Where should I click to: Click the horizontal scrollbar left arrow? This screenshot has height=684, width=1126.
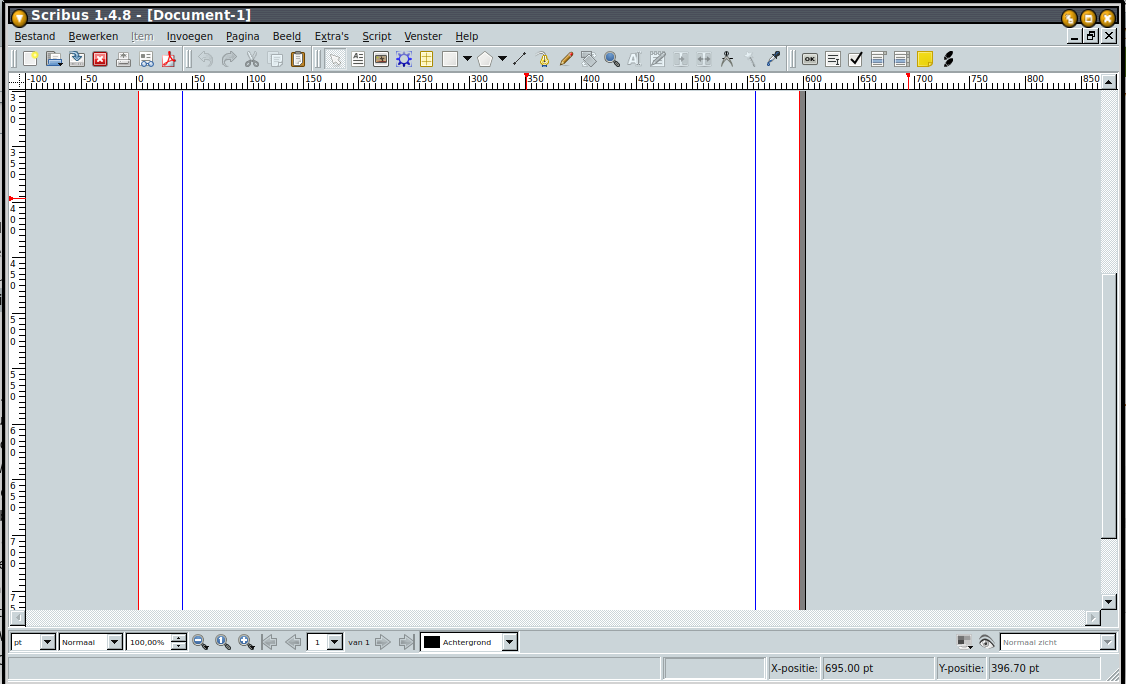[x=17, y=617]
